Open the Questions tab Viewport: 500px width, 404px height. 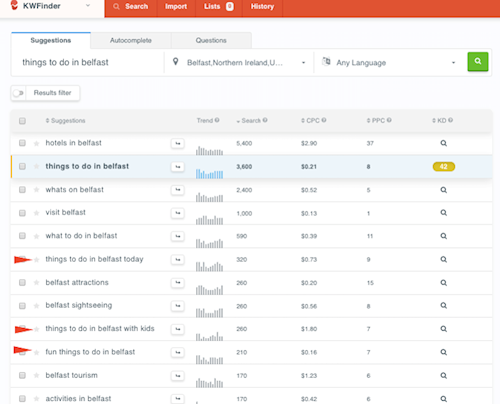pyautogui.click(x=211, y=40)
